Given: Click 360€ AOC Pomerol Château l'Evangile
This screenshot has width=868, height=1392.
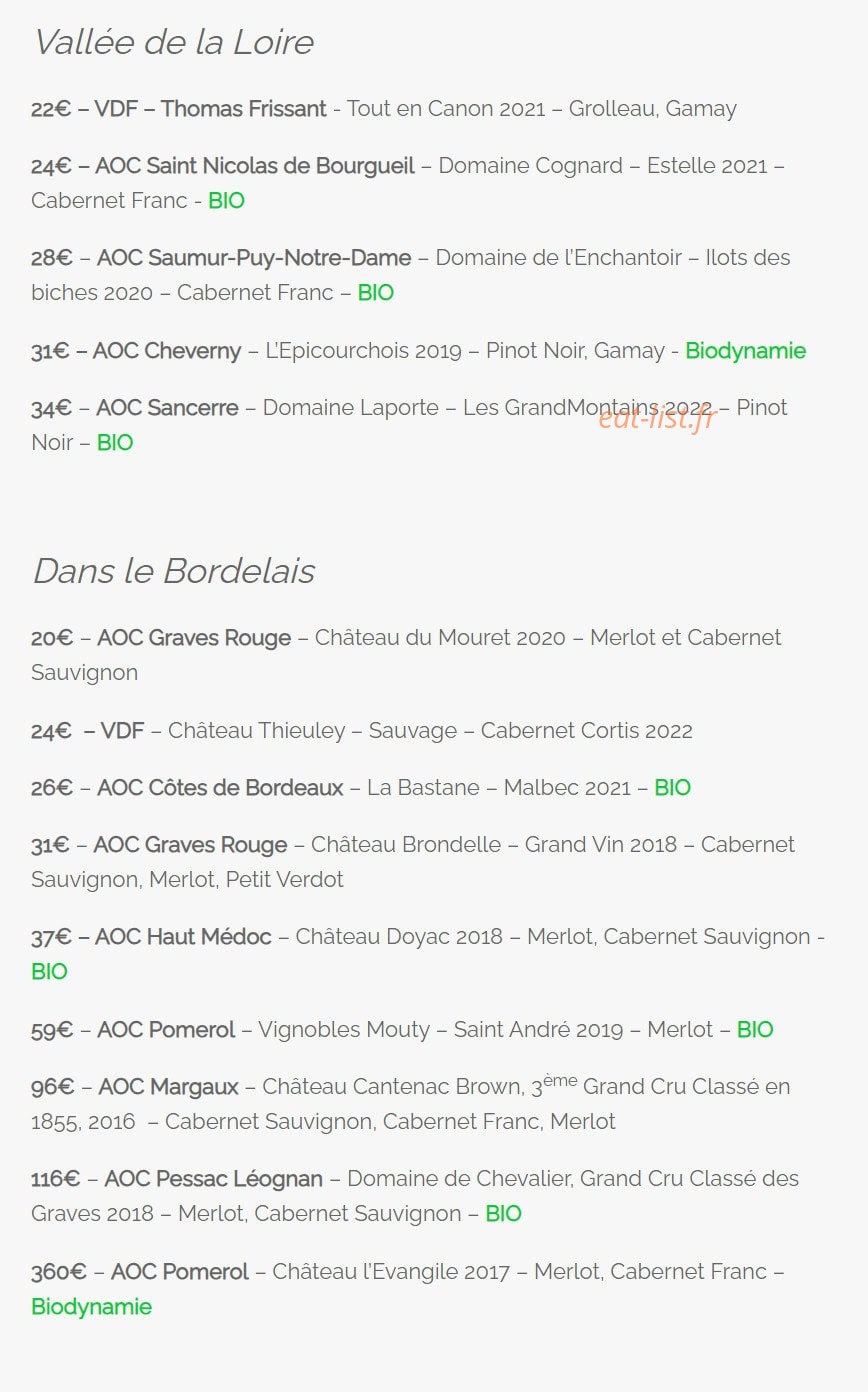Looking at the screenshot, I should click(x=408, y=1289).
